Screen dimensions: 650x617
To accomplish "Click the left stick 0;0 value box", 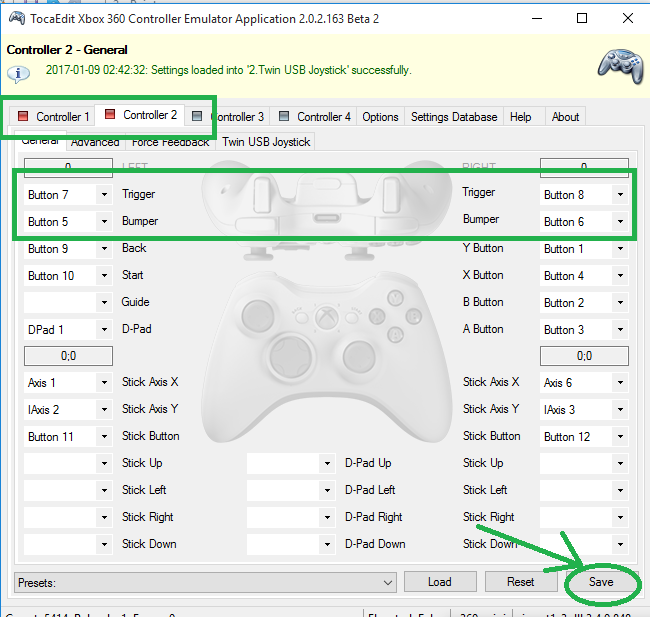I will 68,356.
